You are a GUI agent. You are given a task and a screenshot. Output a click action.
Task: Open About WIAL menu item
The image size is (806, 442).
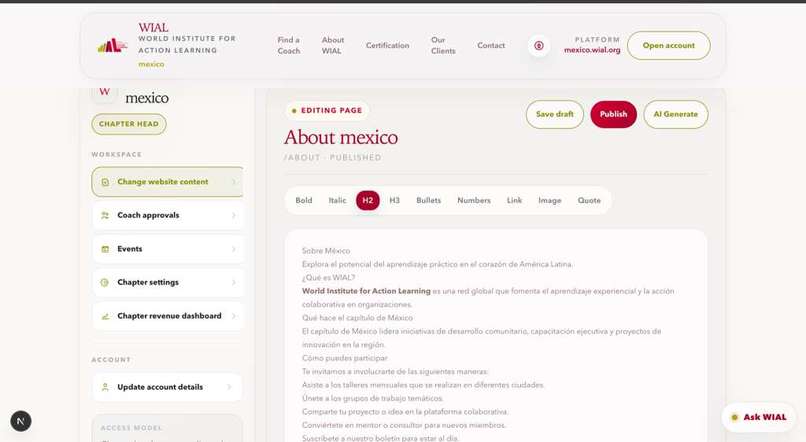pyautogui.click(x=333, y=45)
